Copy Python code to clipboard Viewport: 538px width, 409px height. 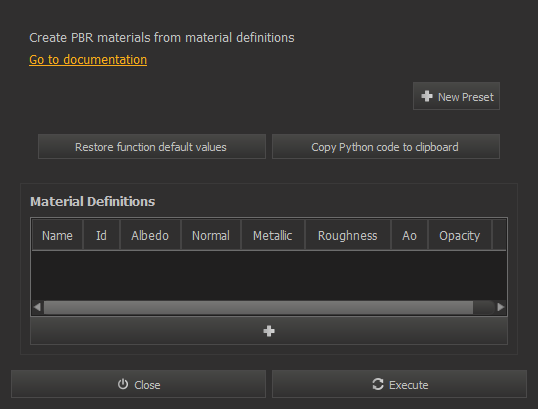coord(386,147)
